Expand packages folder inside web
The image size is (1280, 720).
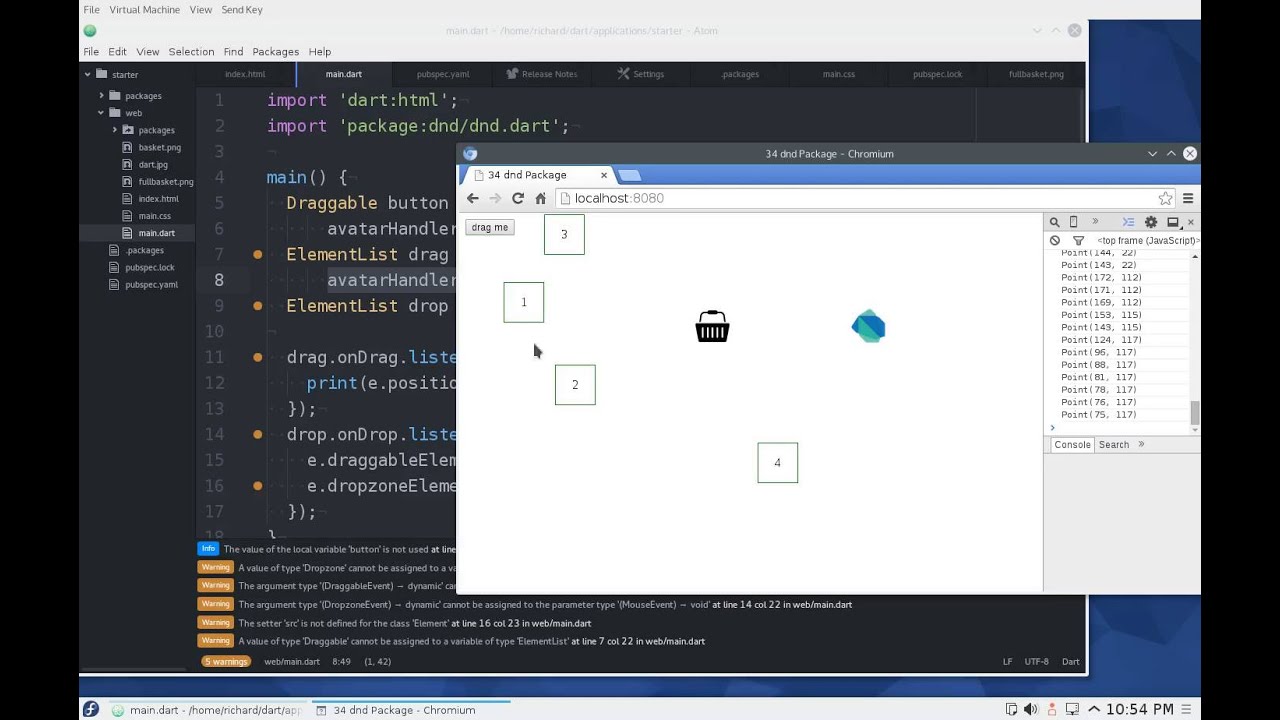coord(115,130)
